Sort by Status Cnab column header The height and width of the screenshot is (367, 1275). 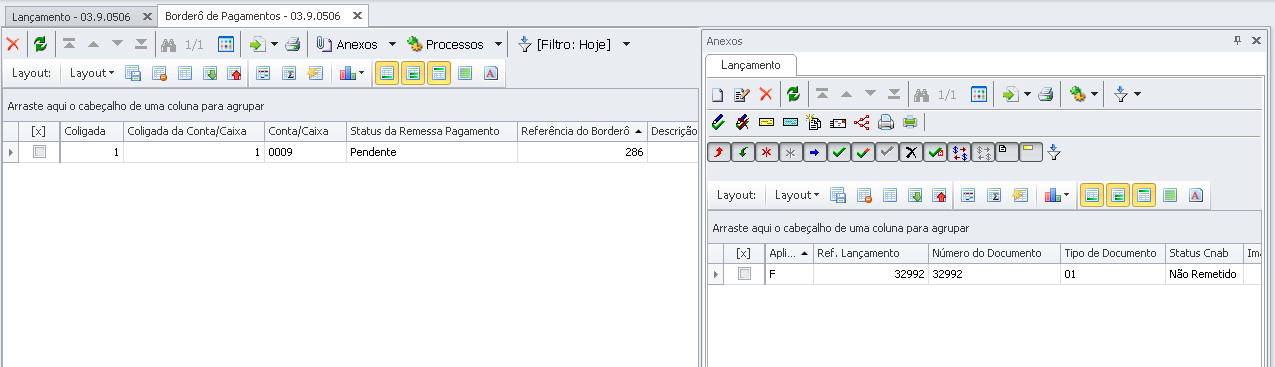point(1204,253)
